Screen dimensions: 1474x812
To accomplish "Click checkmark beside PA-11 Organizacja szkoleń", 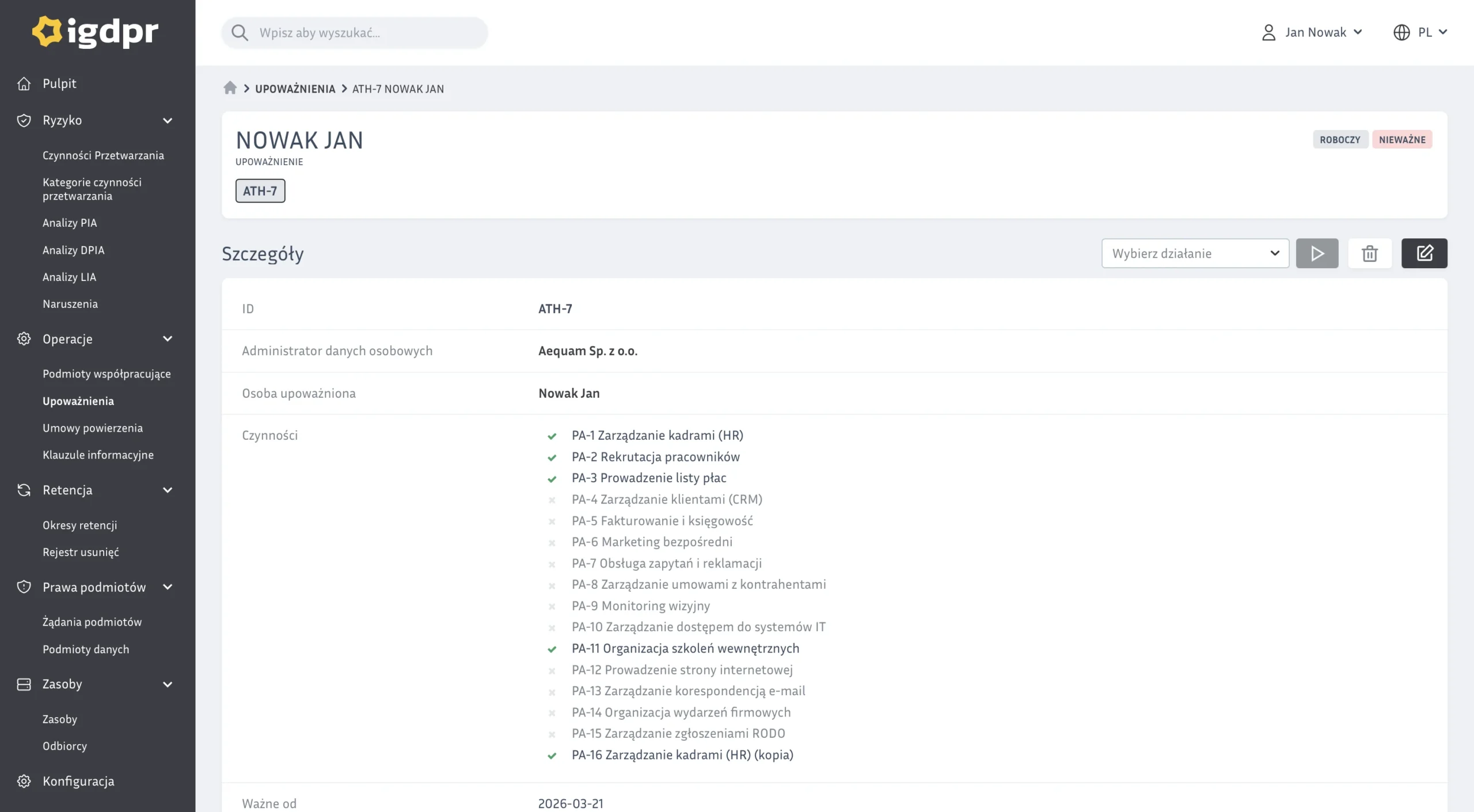I will coord(552,649).
